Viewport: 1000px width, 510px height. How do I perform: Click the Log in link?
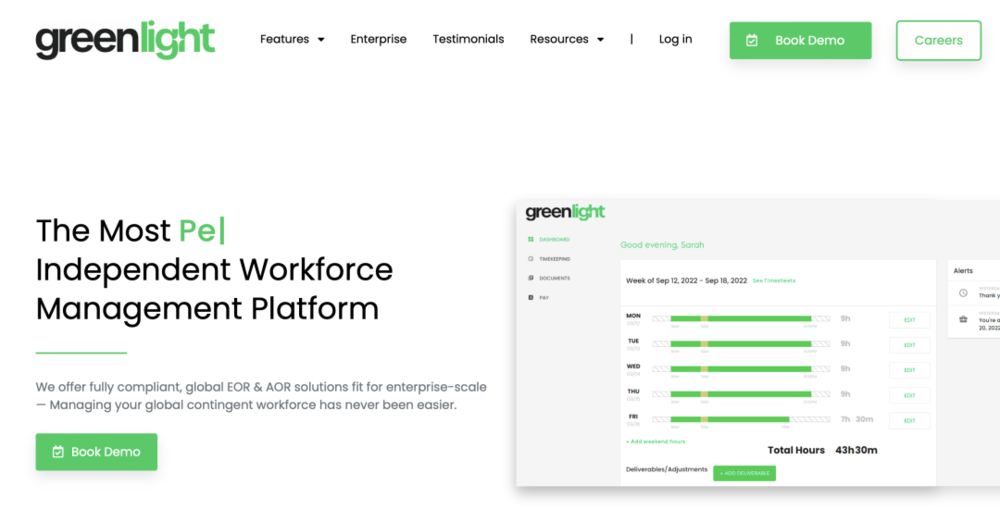[675, 39]
